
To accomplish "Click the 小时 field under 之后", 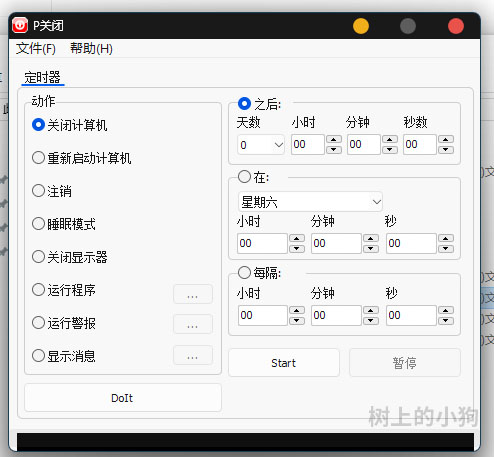I will [x=307, y=144].
